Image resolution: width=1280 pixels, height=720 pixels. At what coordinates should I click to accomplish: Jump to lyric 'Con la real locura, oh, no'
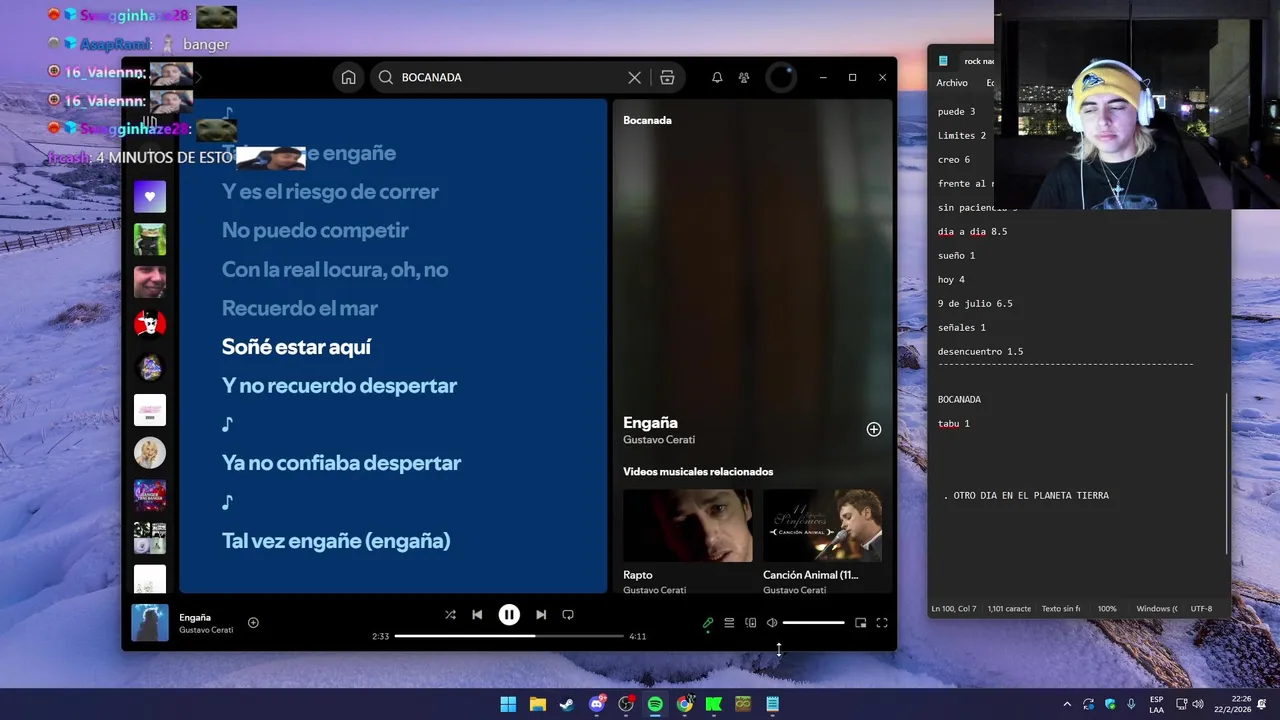pos(335,270)
